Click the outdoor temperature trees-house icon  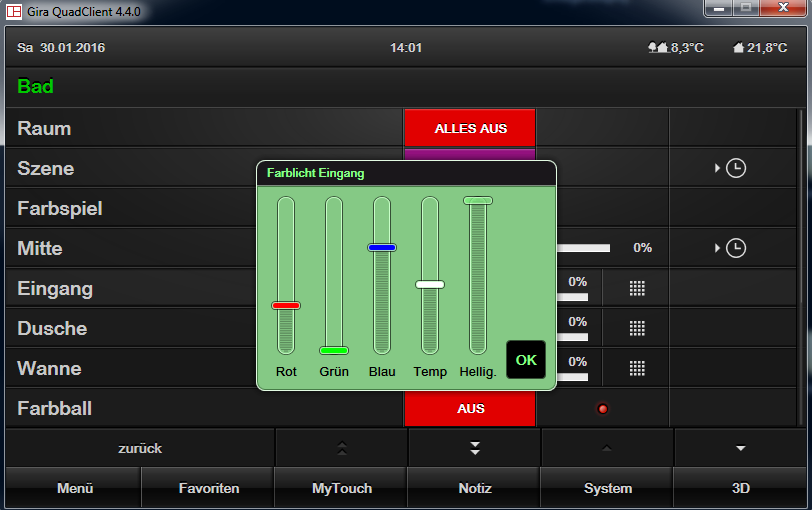click(658, 48)
